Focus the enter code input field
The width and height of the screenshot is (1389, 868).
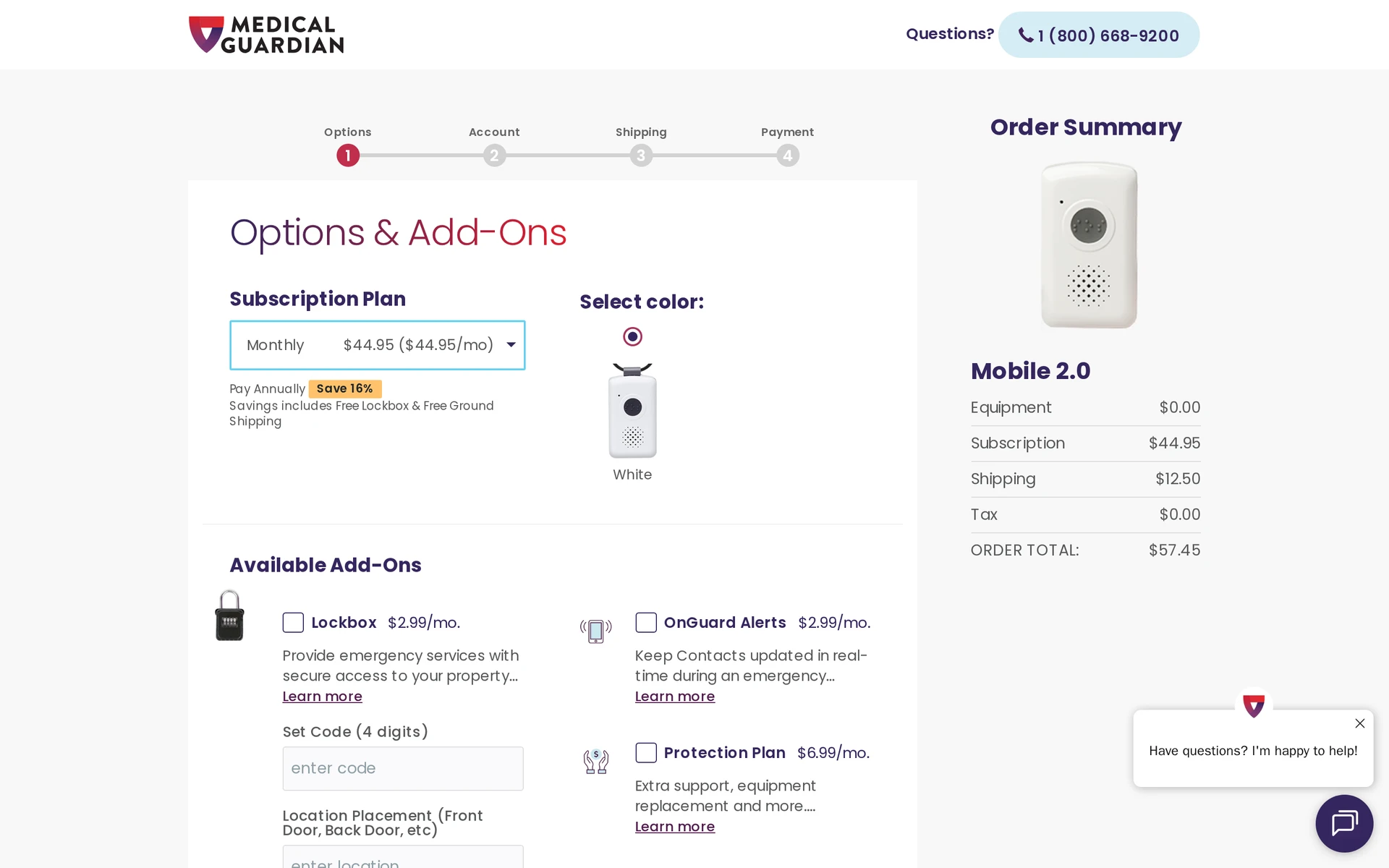pyautogui.click(x=403, y=768)
